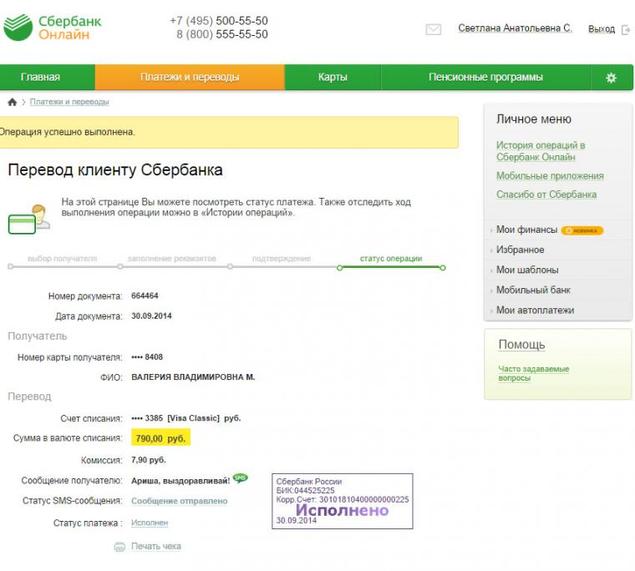Click the заполнение реквизитов step
Viewport: 635px width, 571px height.
click(x=172, y=258)
